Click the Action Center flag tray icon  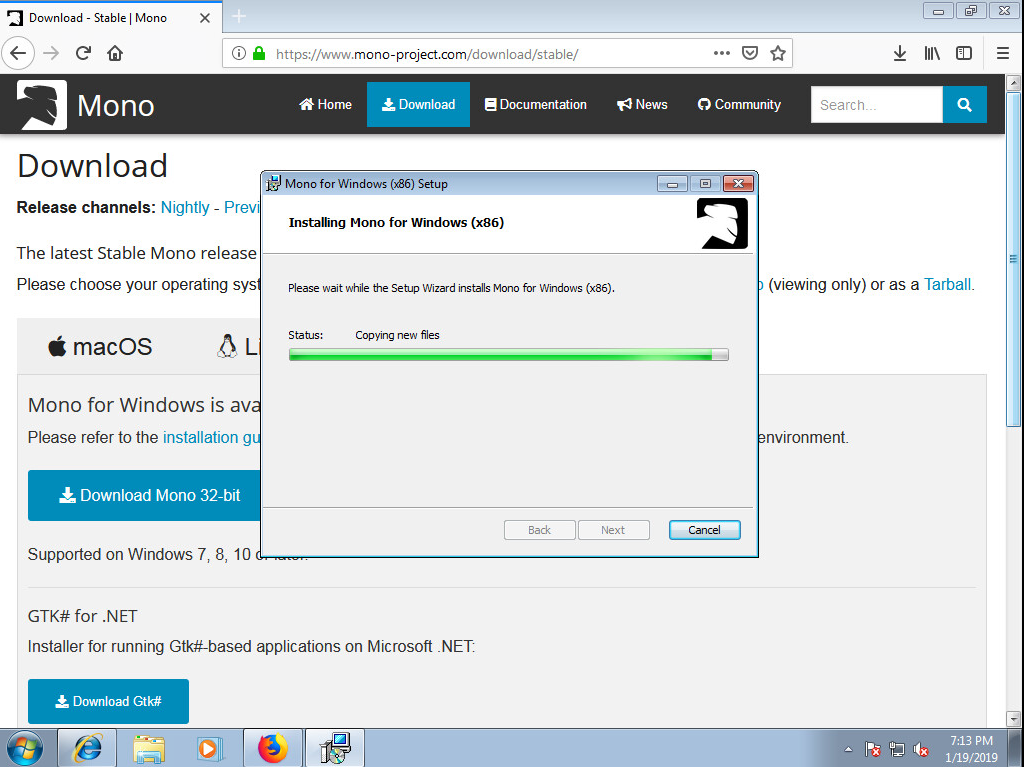click(872, 749)
